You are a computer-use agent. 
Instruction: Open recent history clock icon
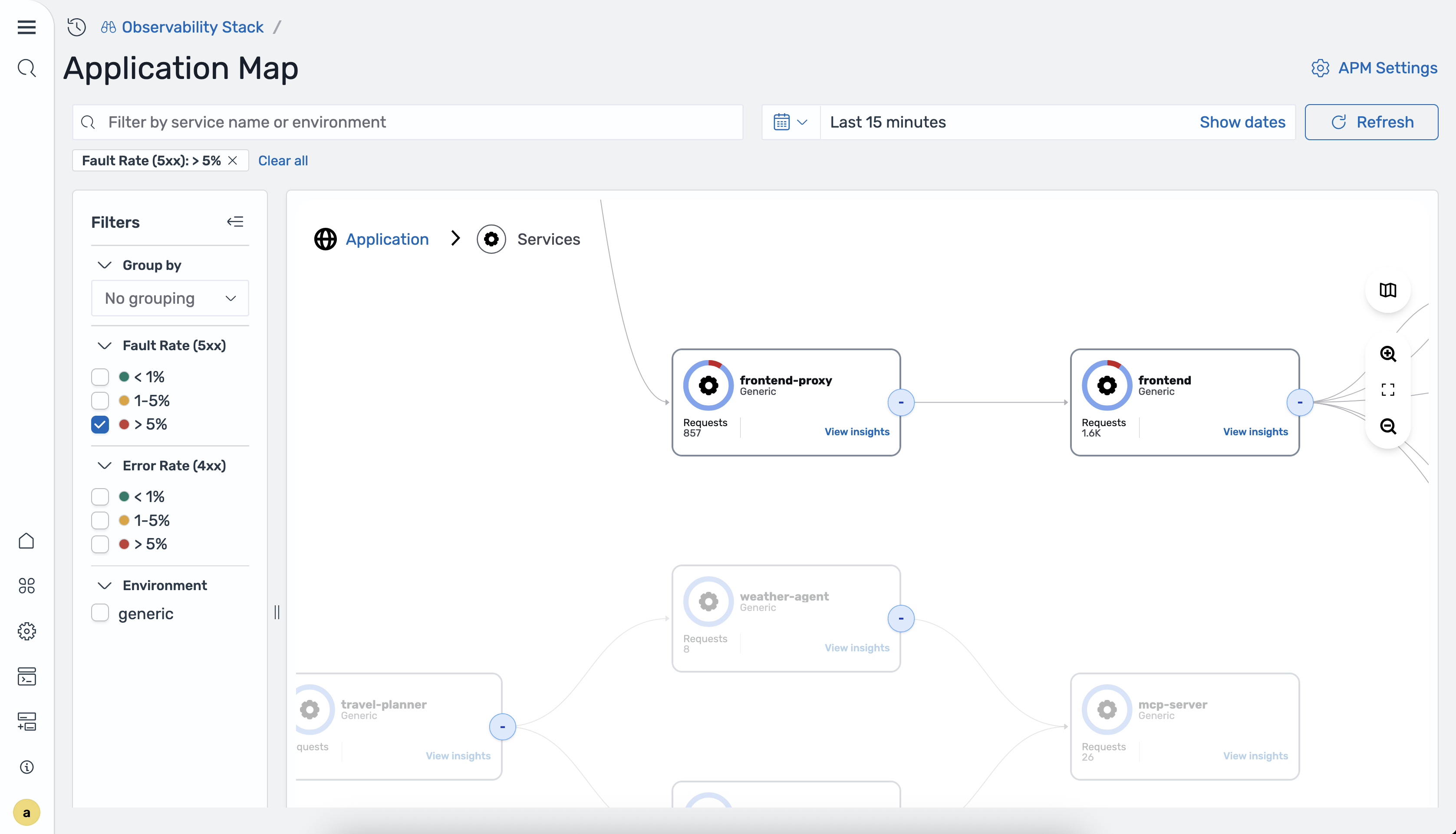(76, 27)
